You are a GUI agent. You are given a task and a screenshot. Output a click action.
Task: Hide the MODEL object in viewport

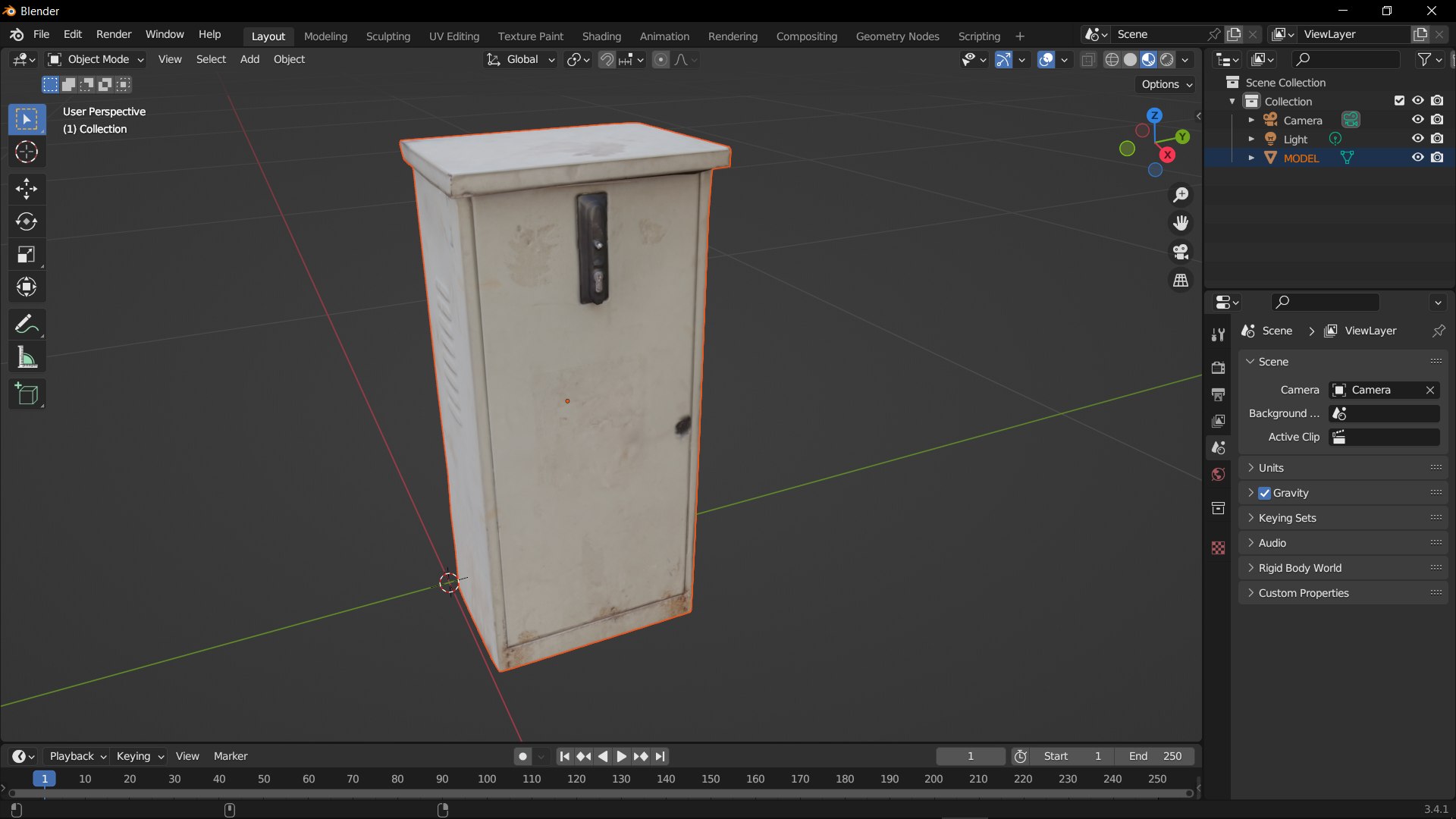pyautogui.click(x=1417, y=158)
